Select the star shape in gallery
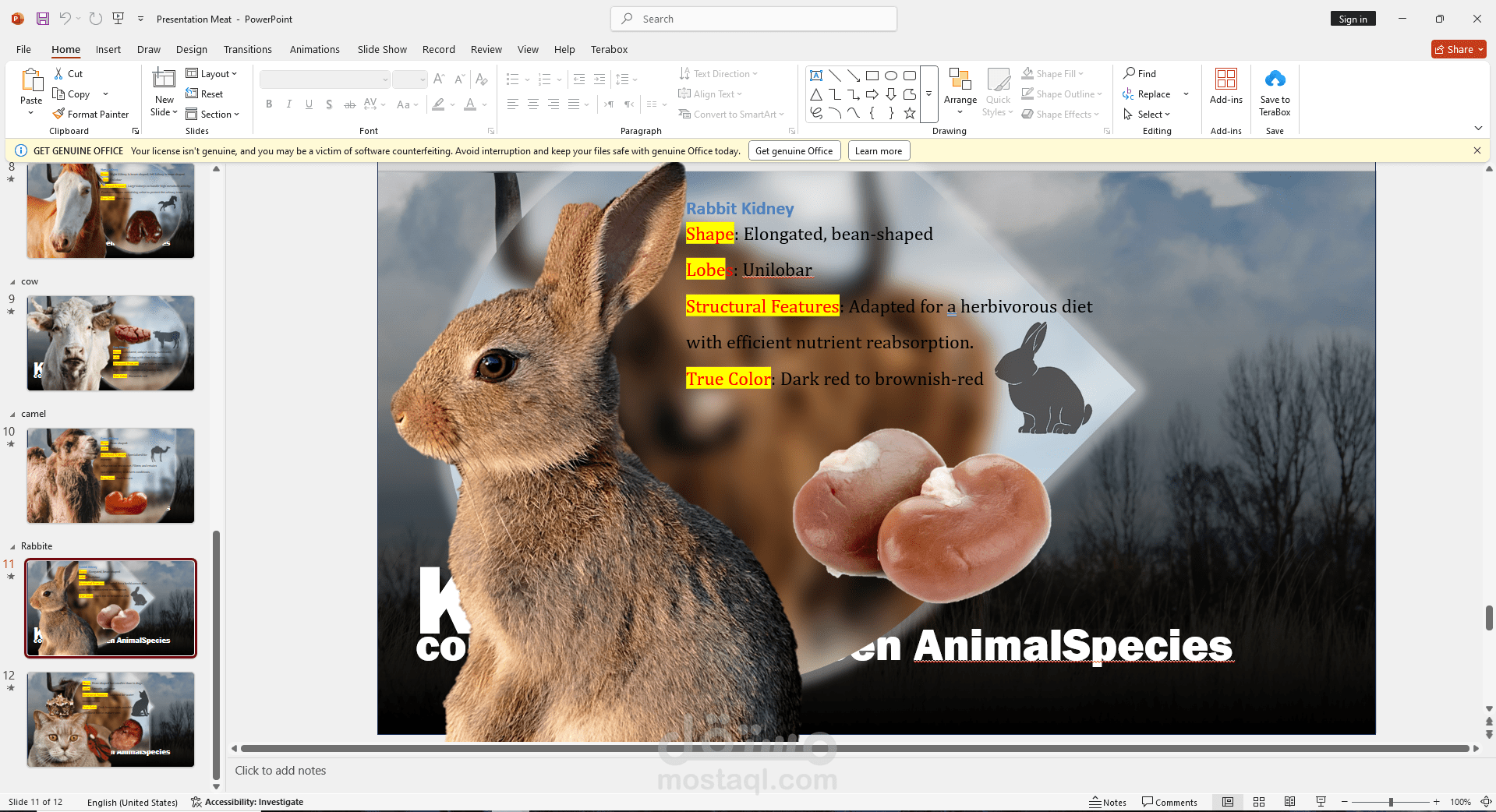Viewport: 1496px width, 812px height. pos(910,113)
